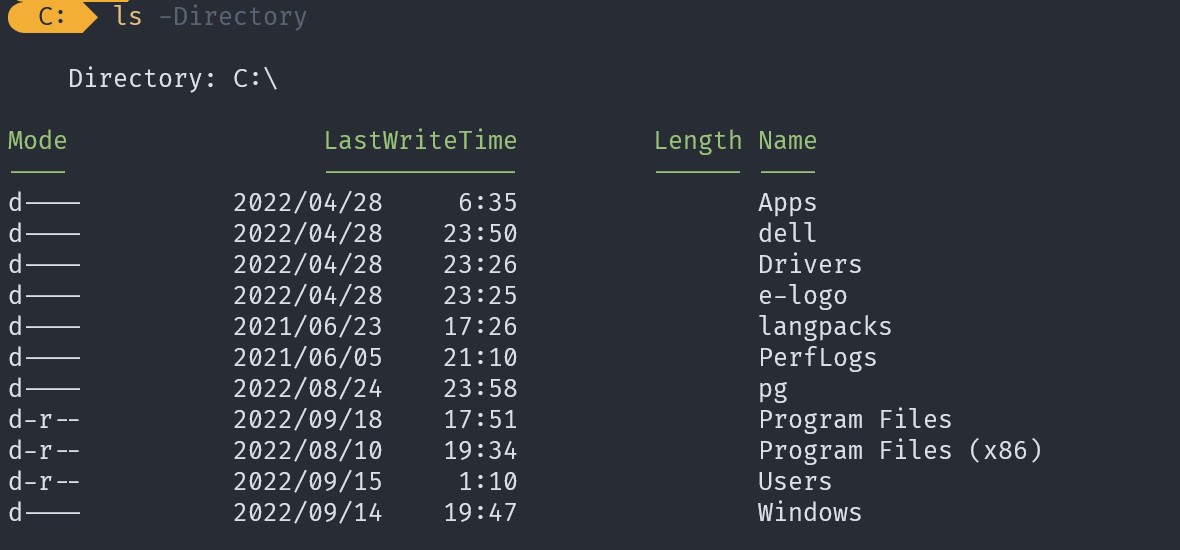Click the 'ls' command text
Screen dimensions: 1180x550
[128, 16]
